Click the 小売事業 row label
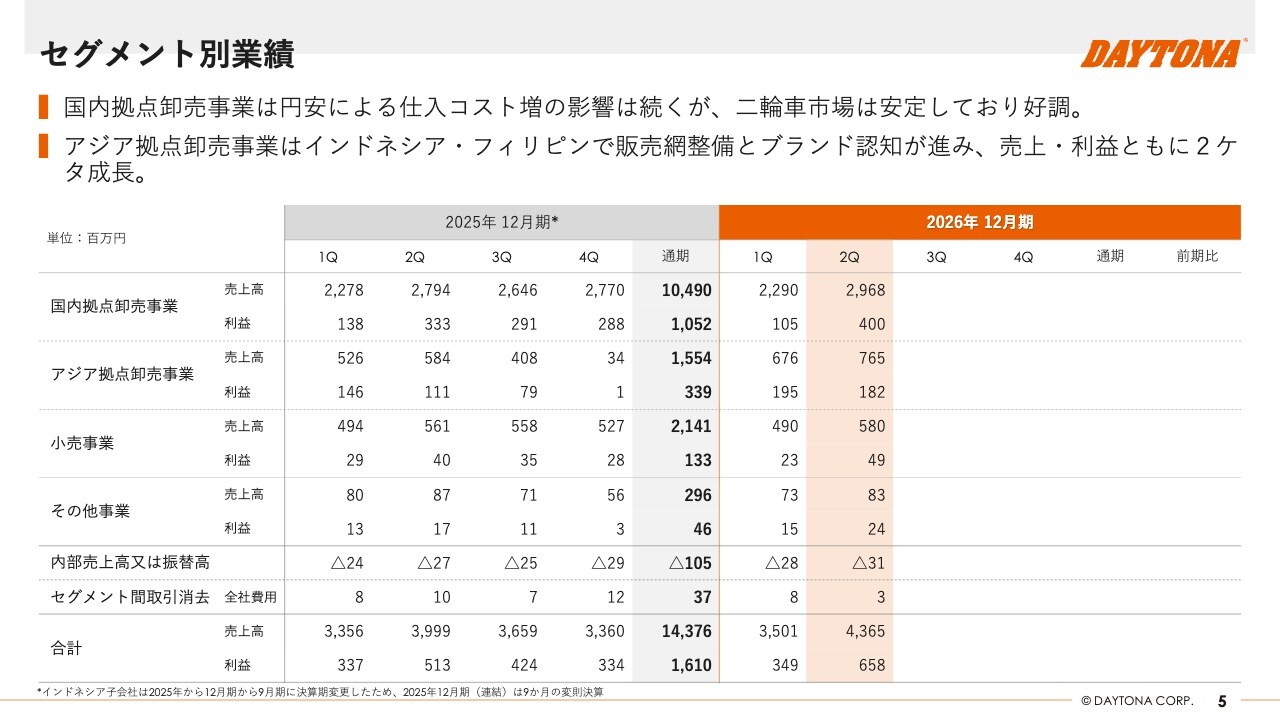 pos(82,442)
